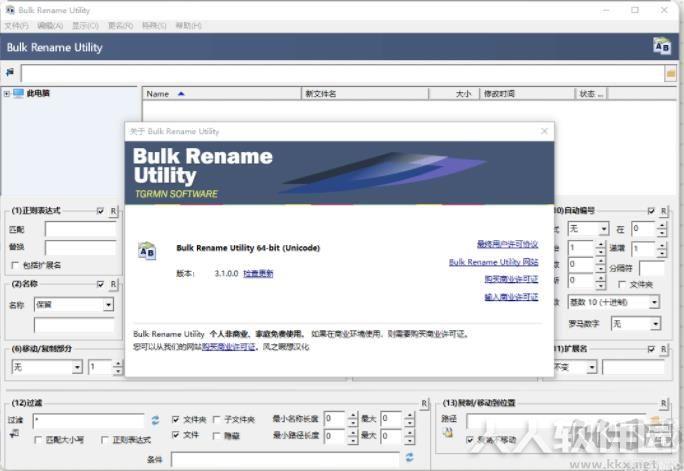Screen dimensions: 684x471
Task: Open the 显示(O) menu
Action: (86, 26)
